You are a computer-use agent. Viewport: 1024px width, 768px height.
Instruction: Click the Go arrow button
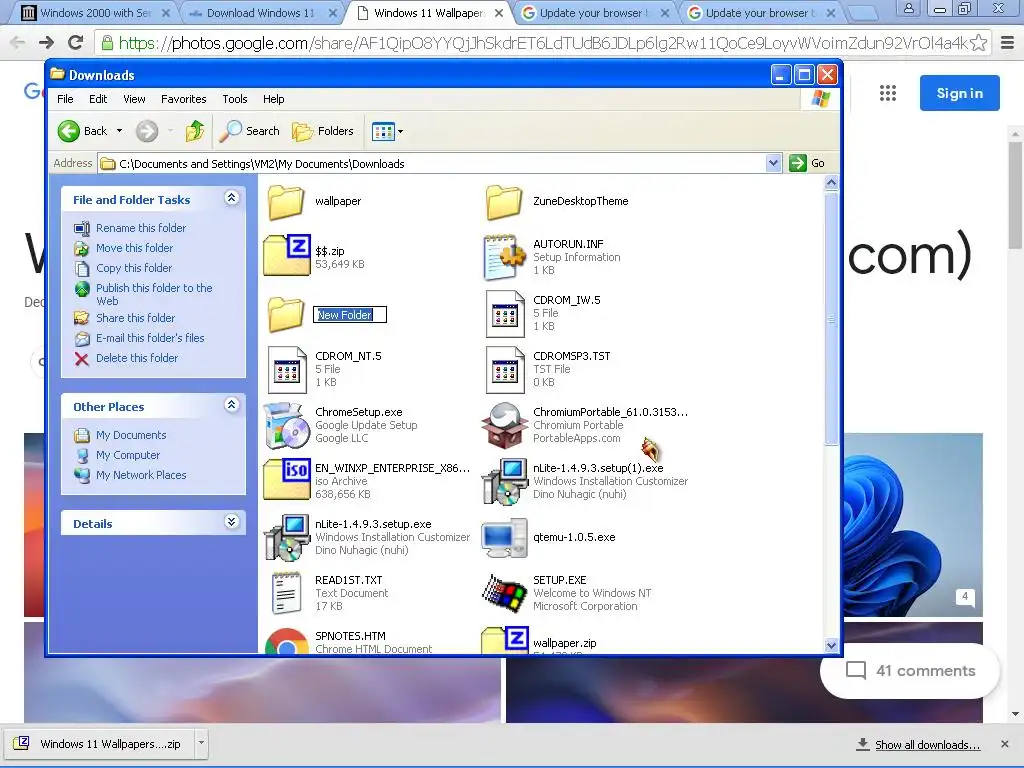tap(798, 163)
